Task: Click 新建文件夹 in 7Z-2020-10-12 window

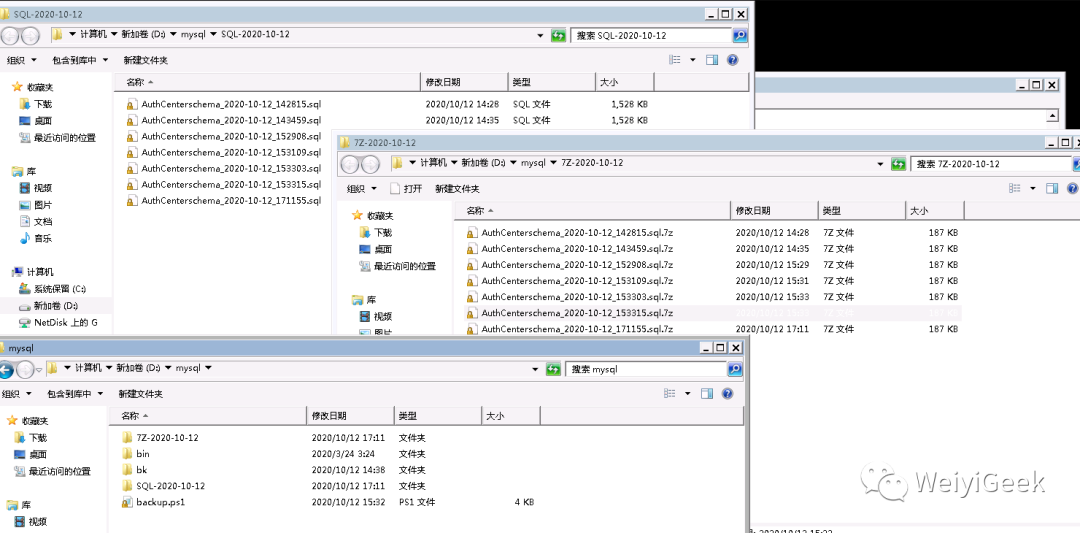Action: tap(457, 189)
